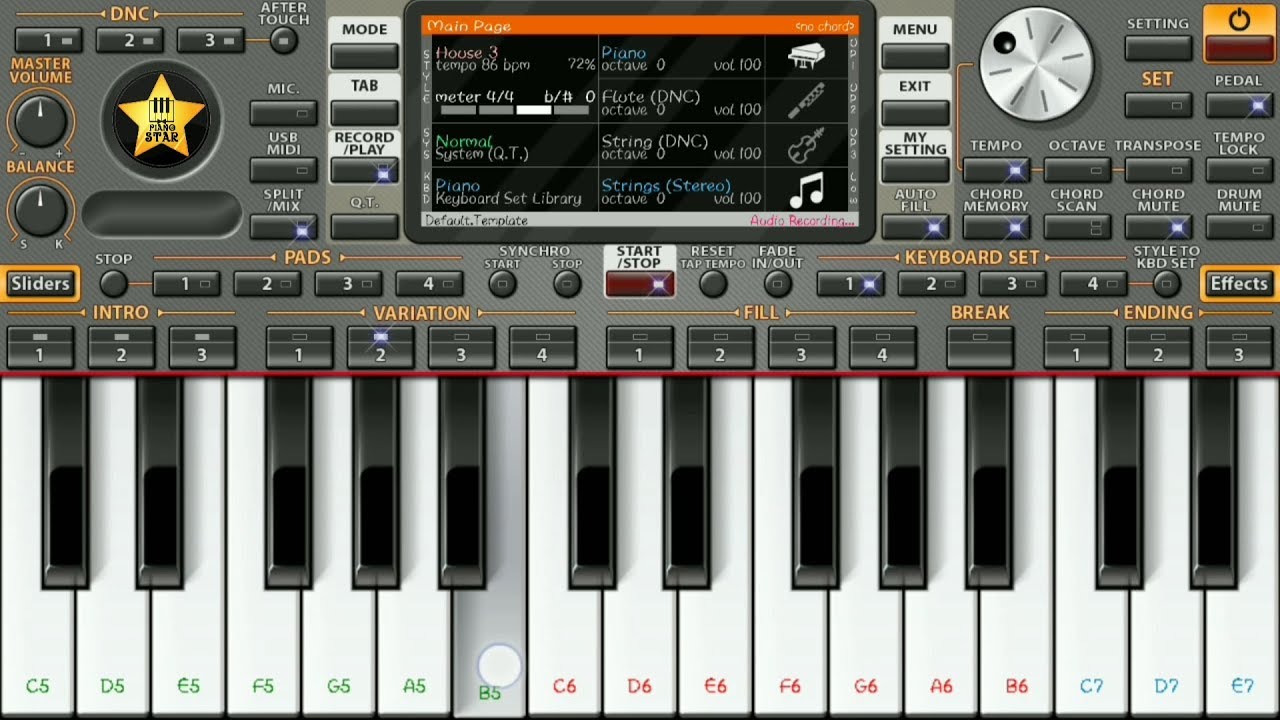Click the Start/Stop button
The height and width of the screenshot is (720, 1280).
[639, 284]
